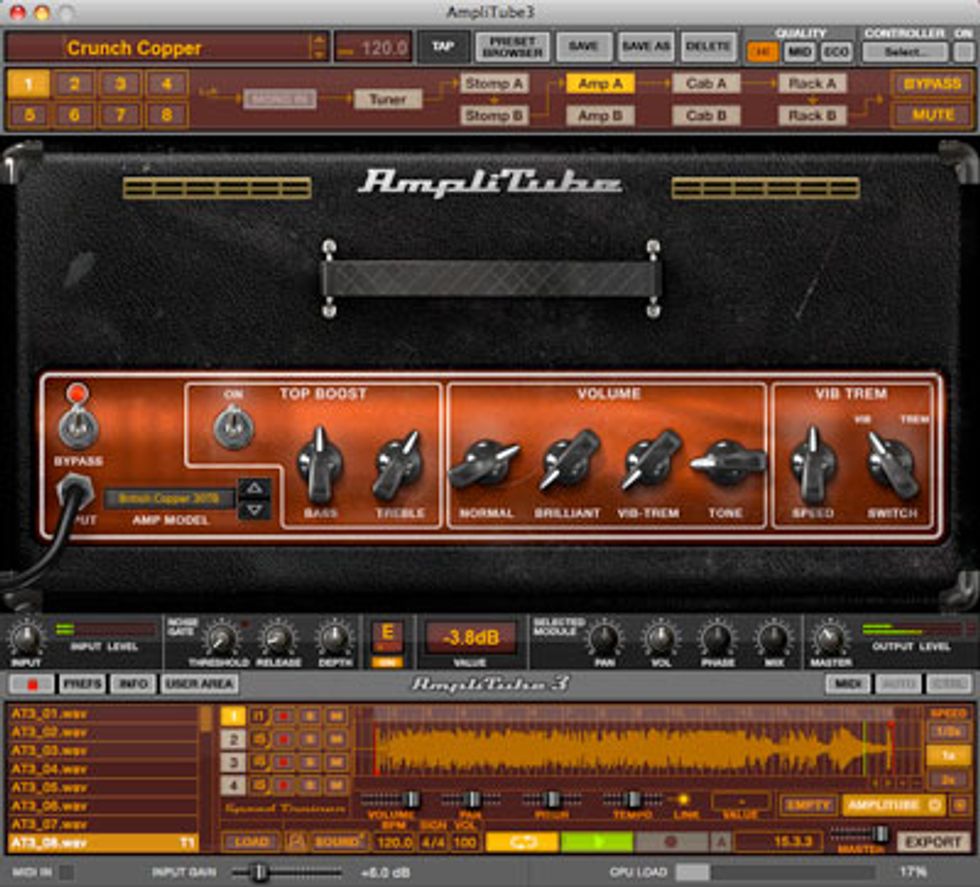980x887 pixels.
Task: Click the Master volume knob
Action: (x=830, y=637)
